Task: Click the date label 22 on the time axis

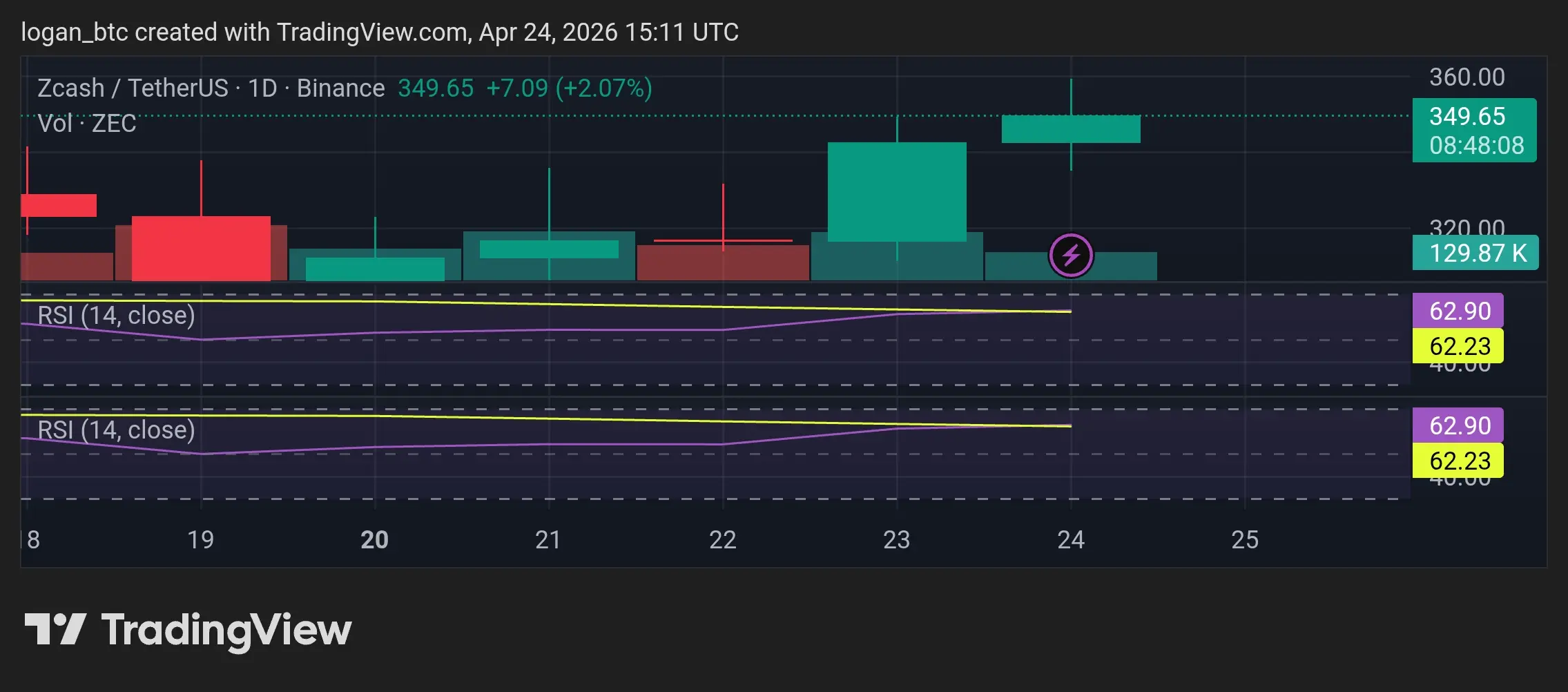Action: click(723, 539)
